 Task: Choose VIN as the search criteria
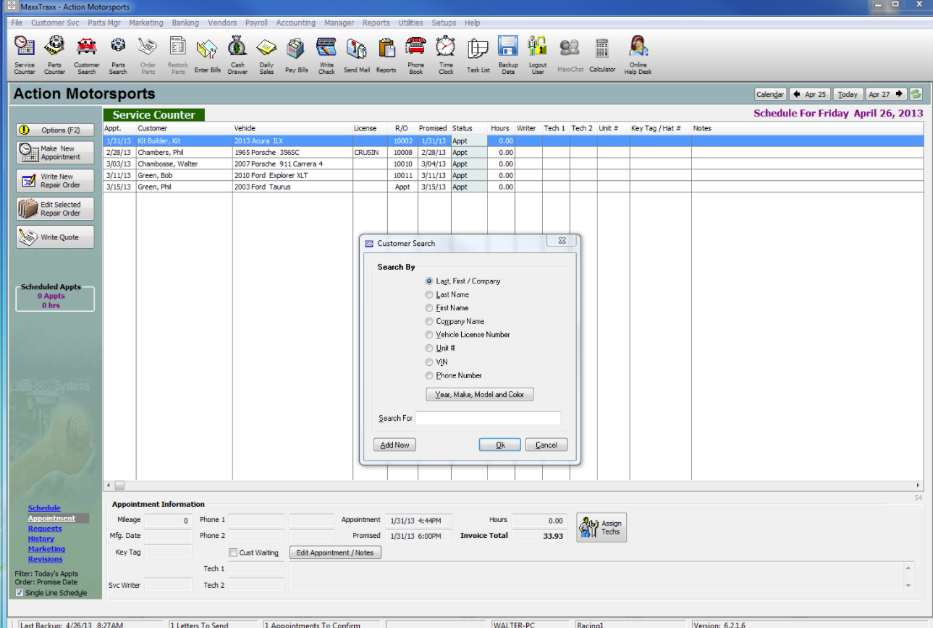pyautogui.click(x=430, y=362)
